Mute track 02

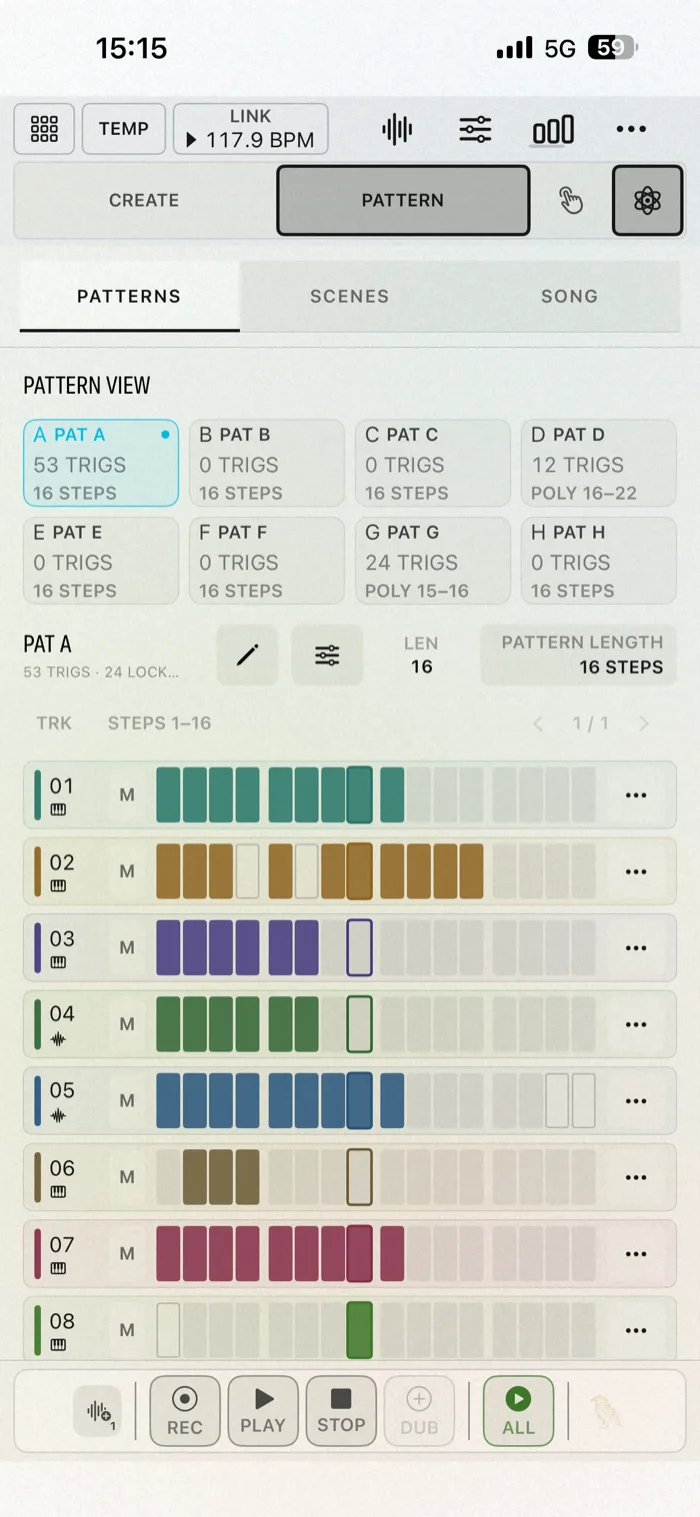click(x=127, y=872)
